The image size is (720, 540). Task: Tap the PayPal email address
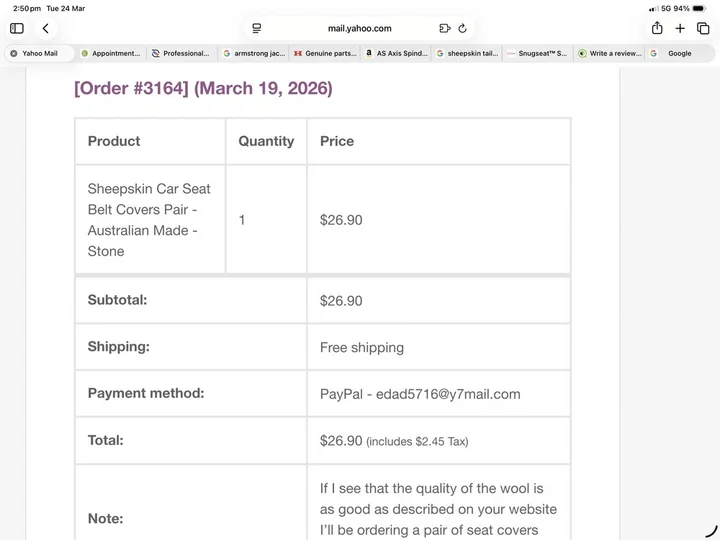(x=448, y=394)
